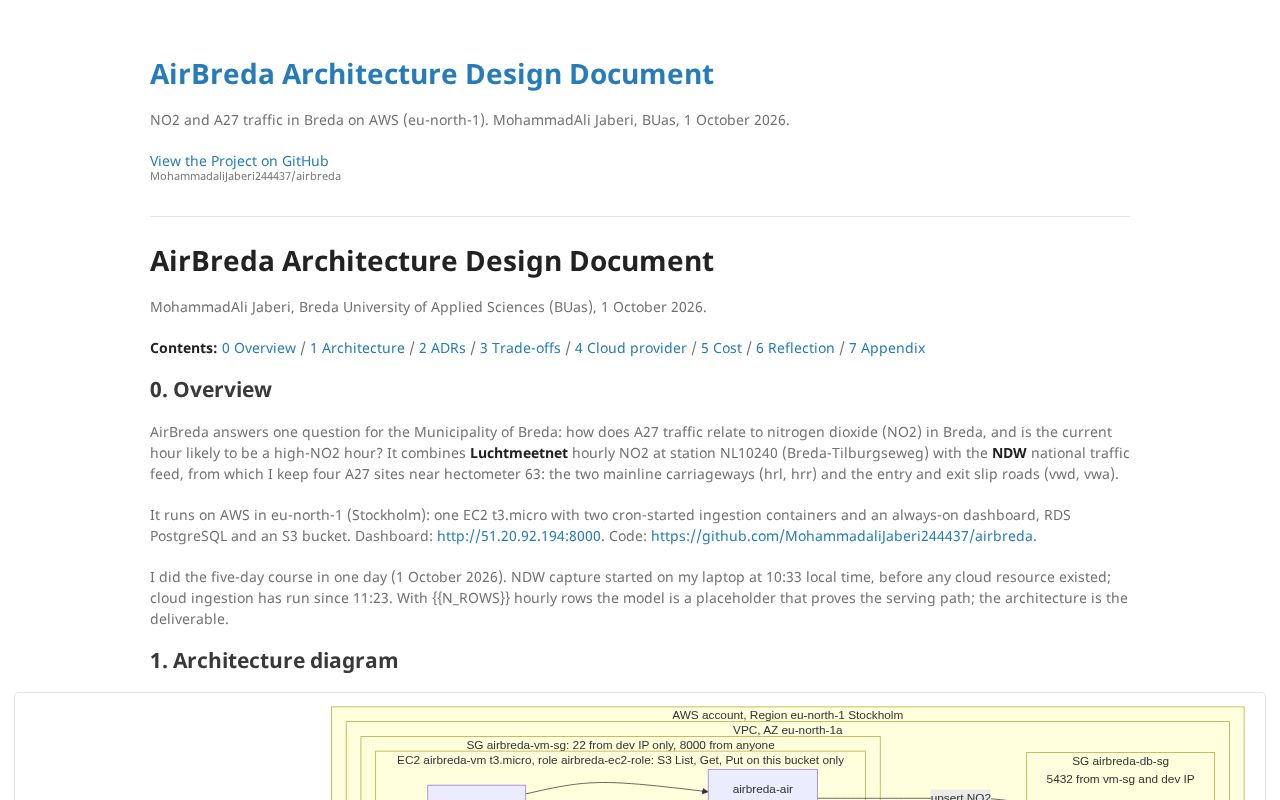Click the MohammadaliJaberi244437/airbreda repo caption

(245, 176)
